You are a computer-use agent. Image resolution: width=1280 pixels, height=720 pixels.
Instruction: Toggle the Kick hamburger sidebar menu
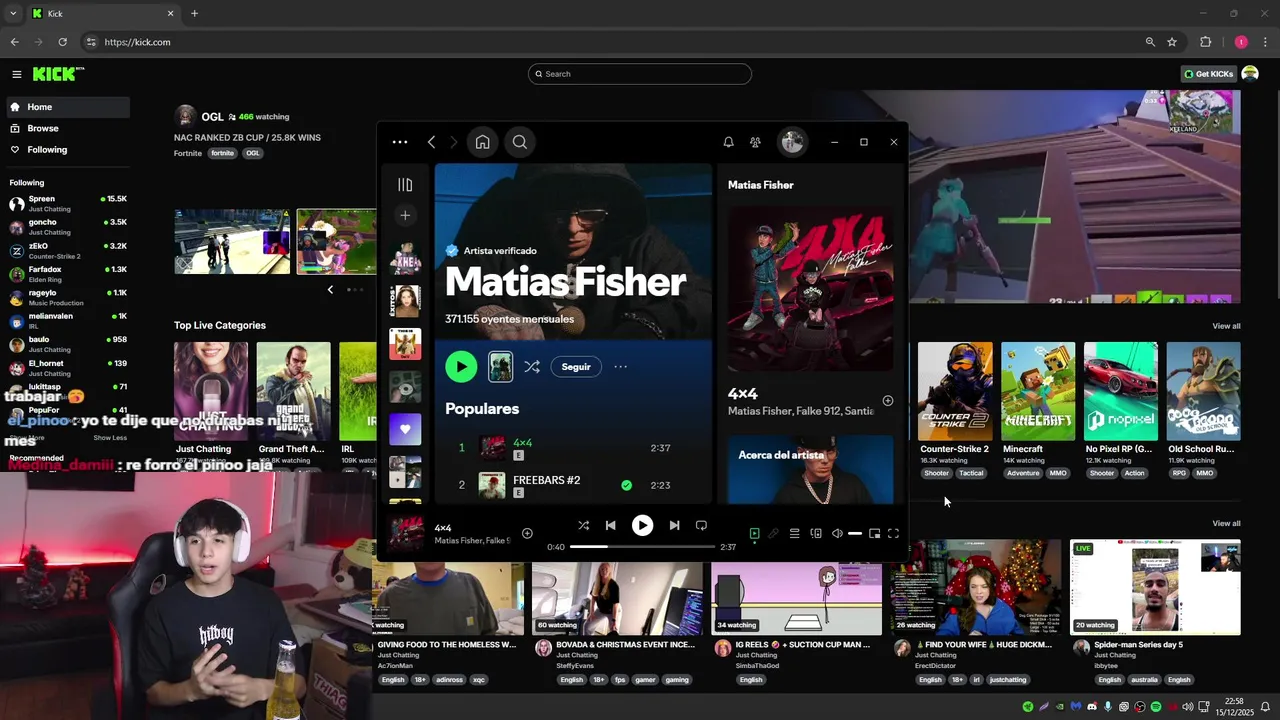pos(17,74)
